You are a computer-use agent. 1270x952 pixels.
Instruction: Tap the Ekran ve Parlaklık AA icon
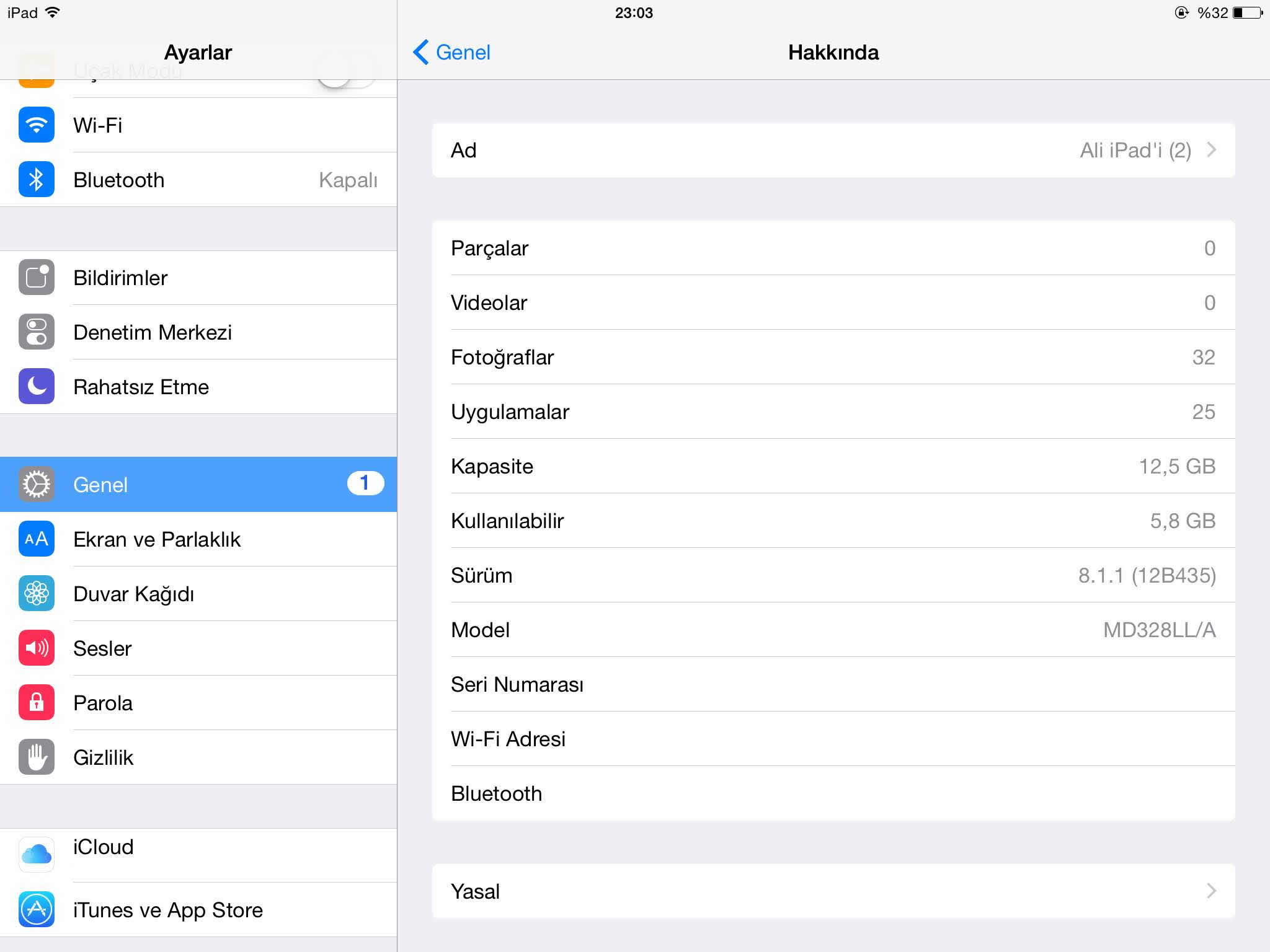coord(37,539)
